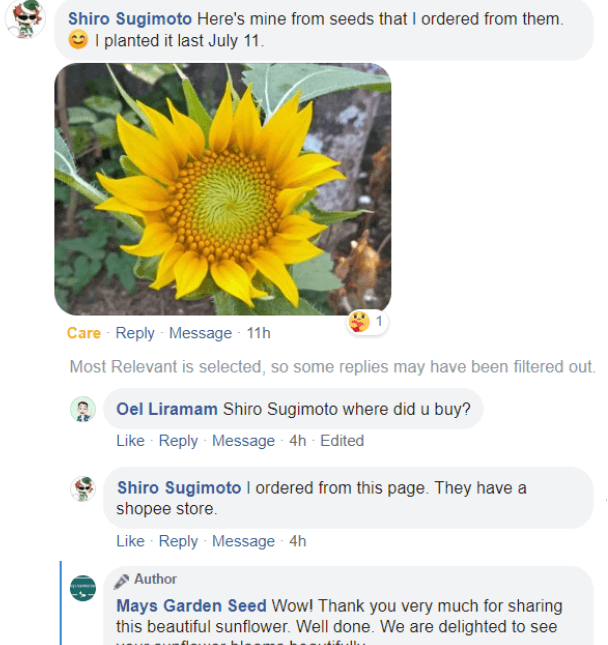The height and width of the screenshot is (645, 608).
Task: Like Oel Liramam's comment
Action: [130, 441]
